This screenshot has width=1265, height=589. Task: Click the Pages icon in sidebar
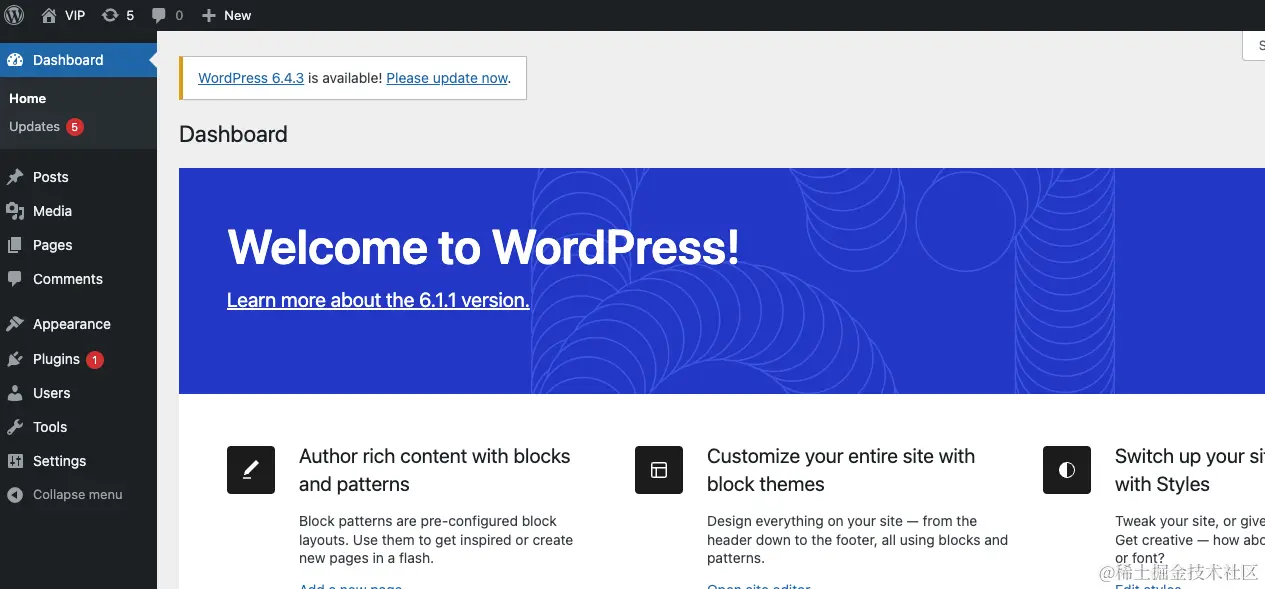coord(15,245)
